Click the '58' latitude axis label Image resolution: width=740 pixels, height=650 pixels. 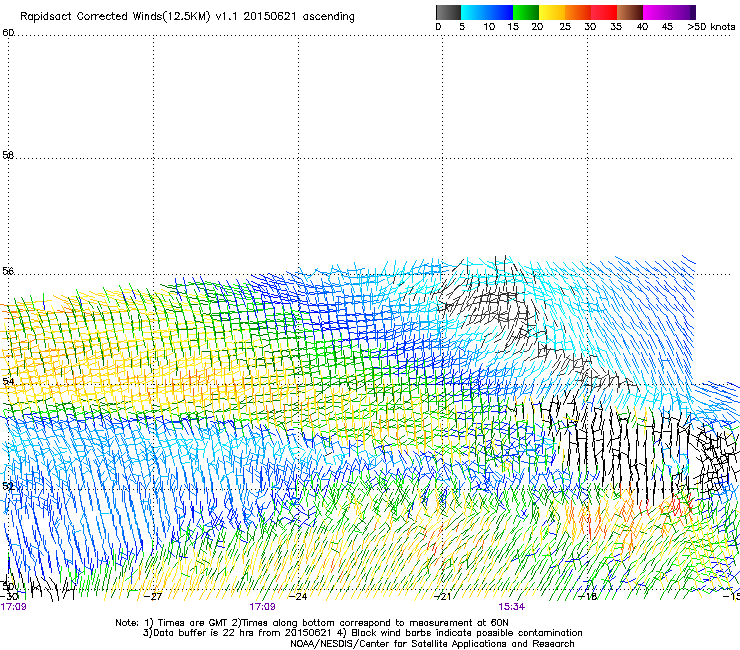tap(8, 155)
